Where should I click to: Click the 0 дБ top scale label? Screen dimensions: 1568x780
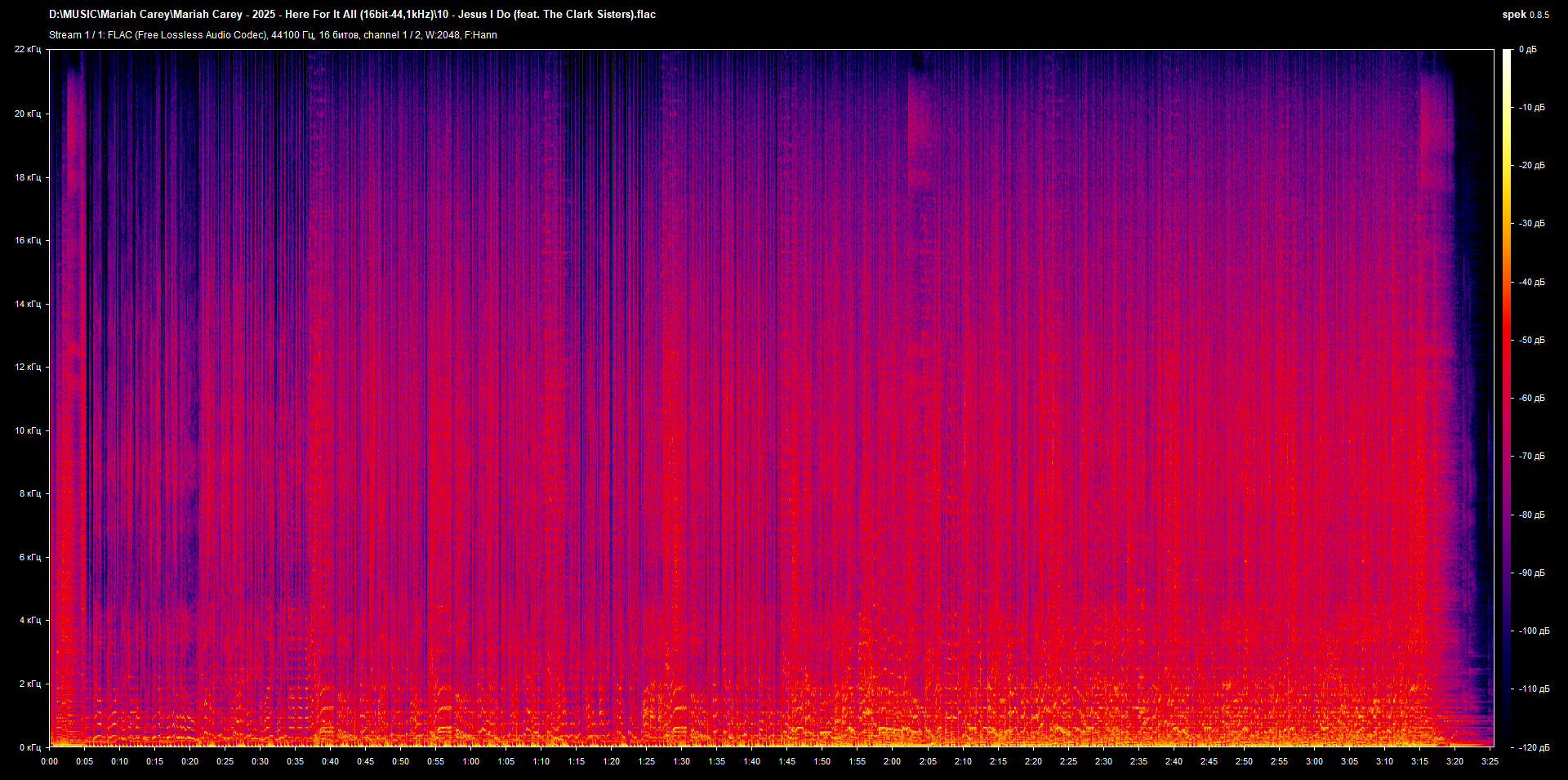1527,50
